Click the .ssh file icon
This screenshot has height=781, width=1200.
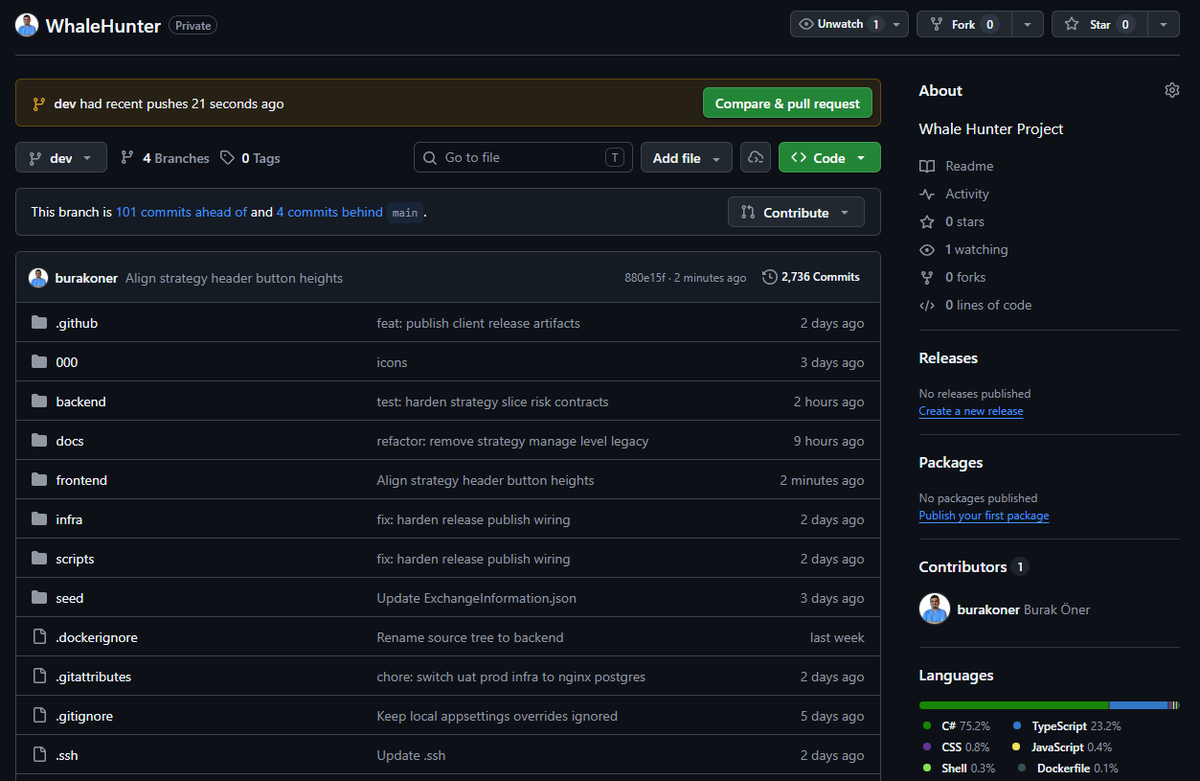39,755
